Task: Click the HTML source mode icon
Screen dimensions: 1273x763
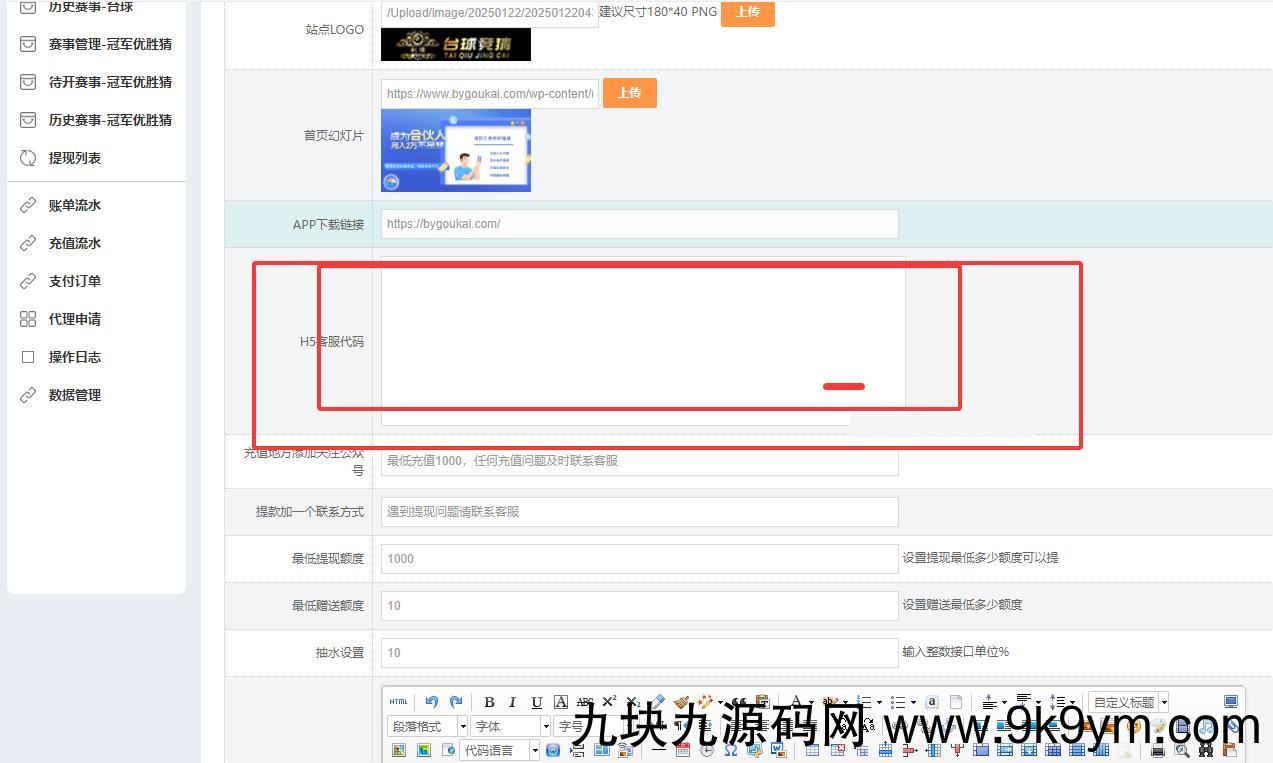Action: (398, 702)
